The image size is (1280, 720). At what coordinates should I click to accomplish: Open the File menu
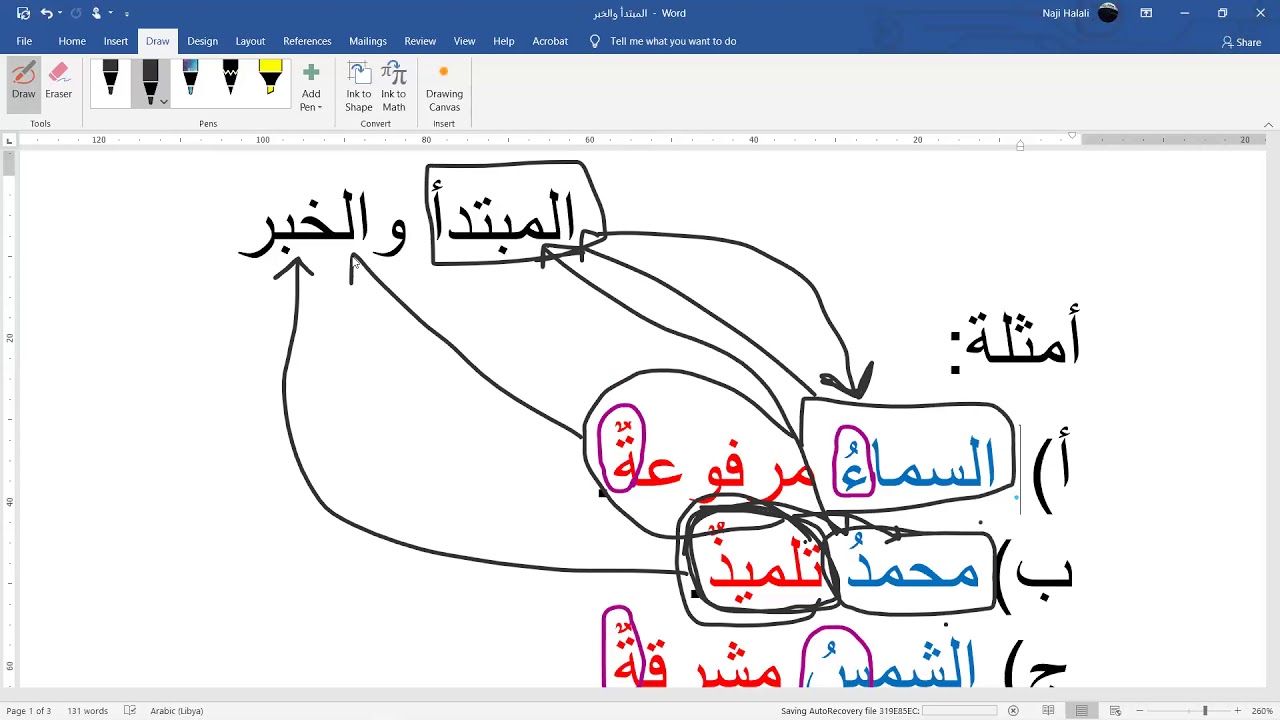click(x=24, y=41)
